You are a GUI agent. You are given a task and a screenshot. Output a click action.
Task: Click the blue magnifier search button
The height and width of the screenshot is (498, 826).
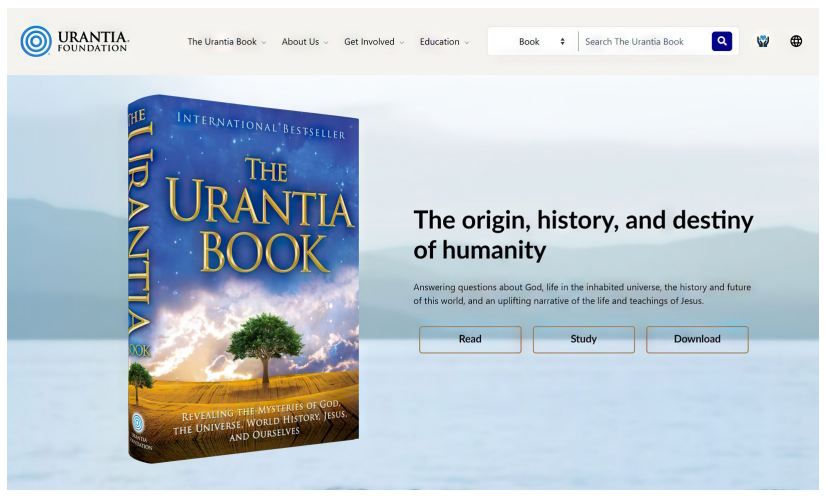point(722,41)
